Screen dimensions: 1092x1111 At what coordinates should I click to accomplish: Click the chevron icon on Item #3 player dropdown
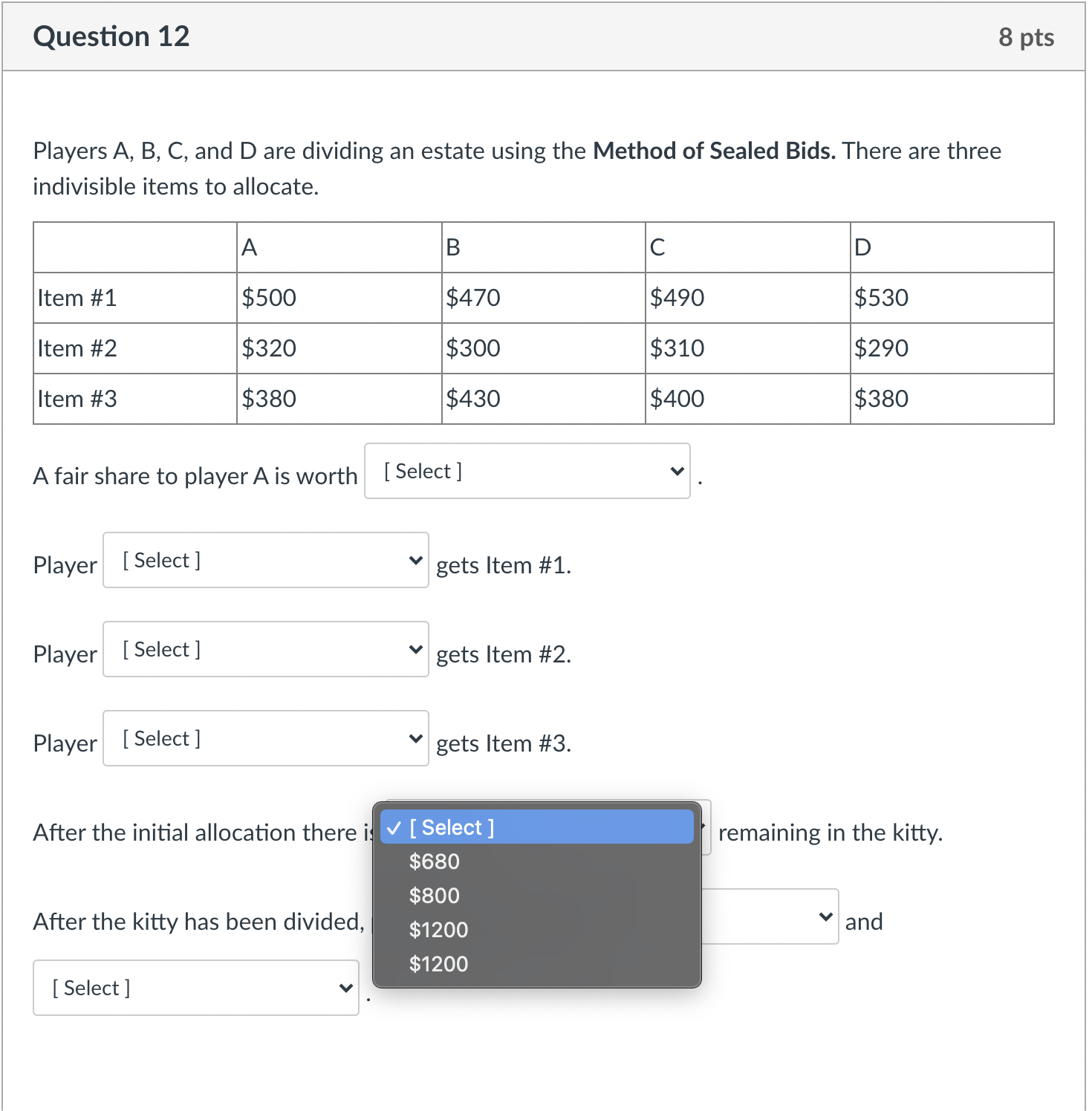point(415,737)
